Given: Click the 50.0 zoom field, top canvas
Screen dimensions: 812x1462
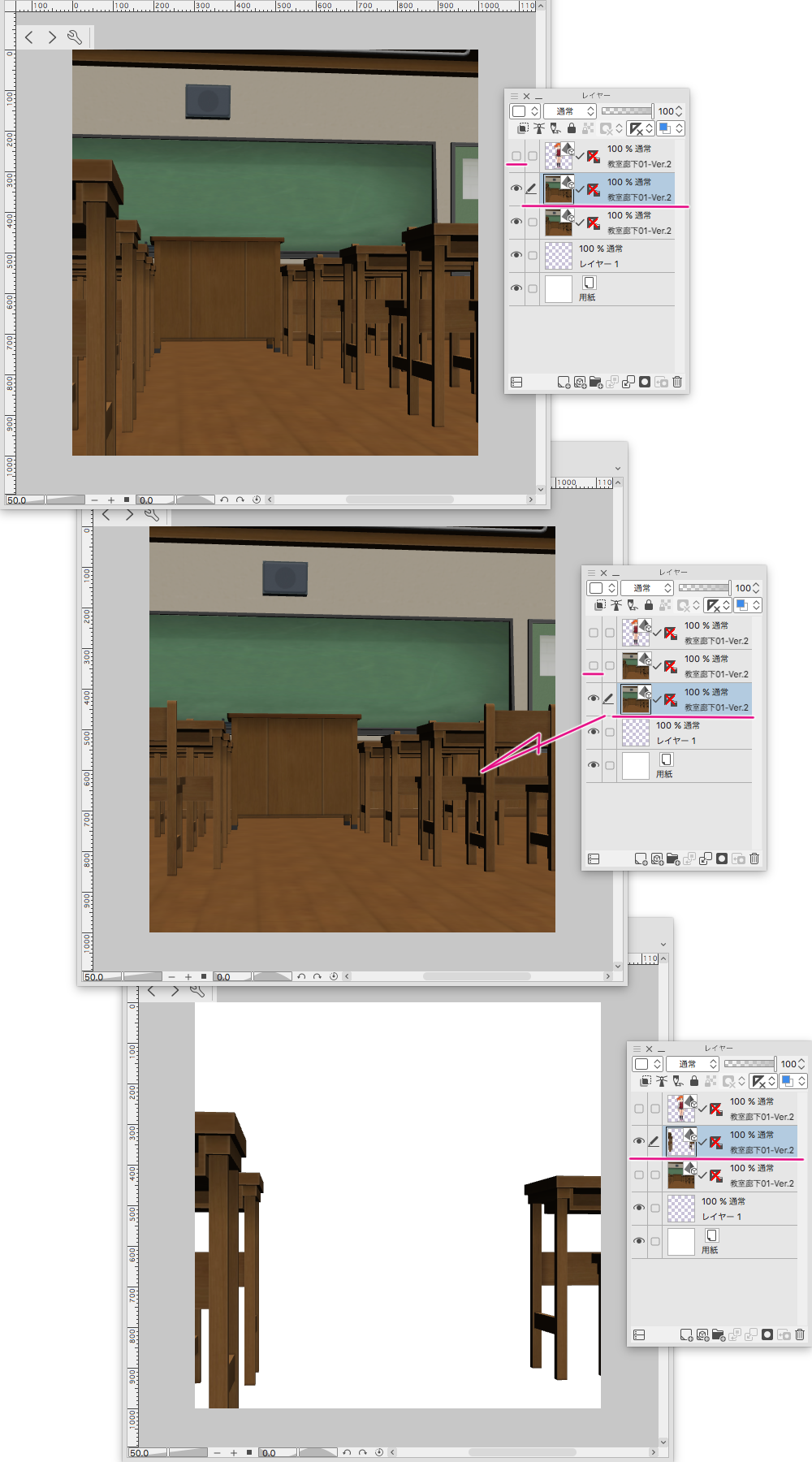Looking at the screenshot, I should coord(25,500).
